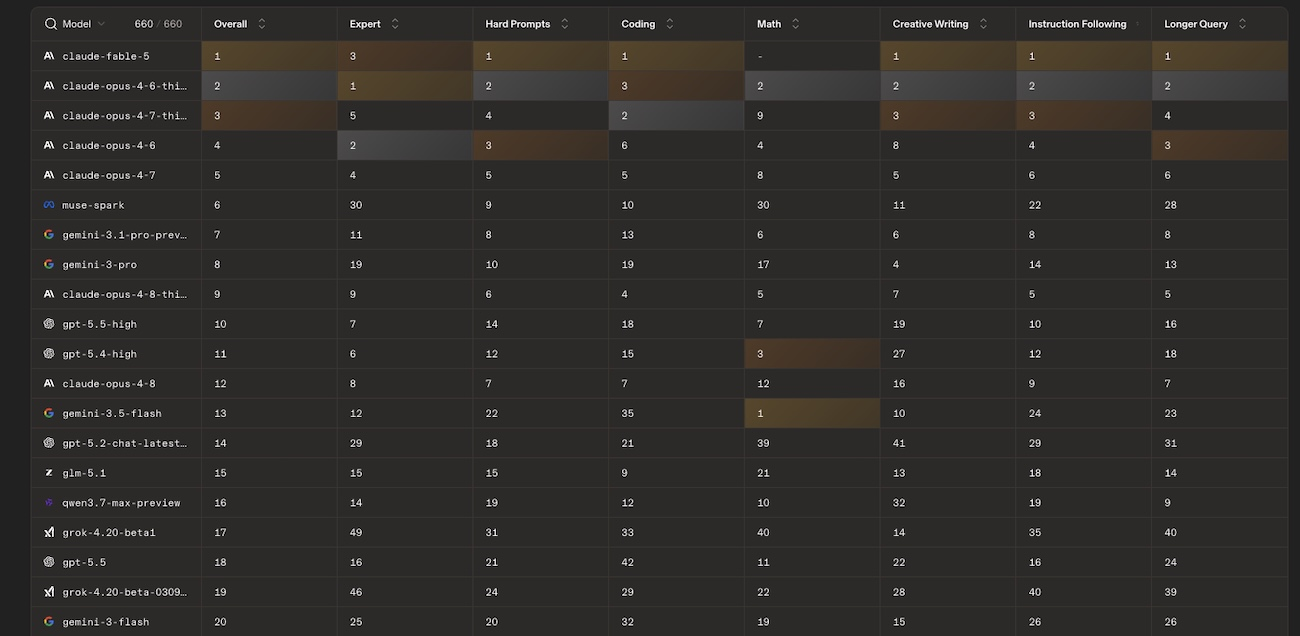Sort by the Expert column arrows
This screenshot has width=1300, height=636.
pos(395,24)
